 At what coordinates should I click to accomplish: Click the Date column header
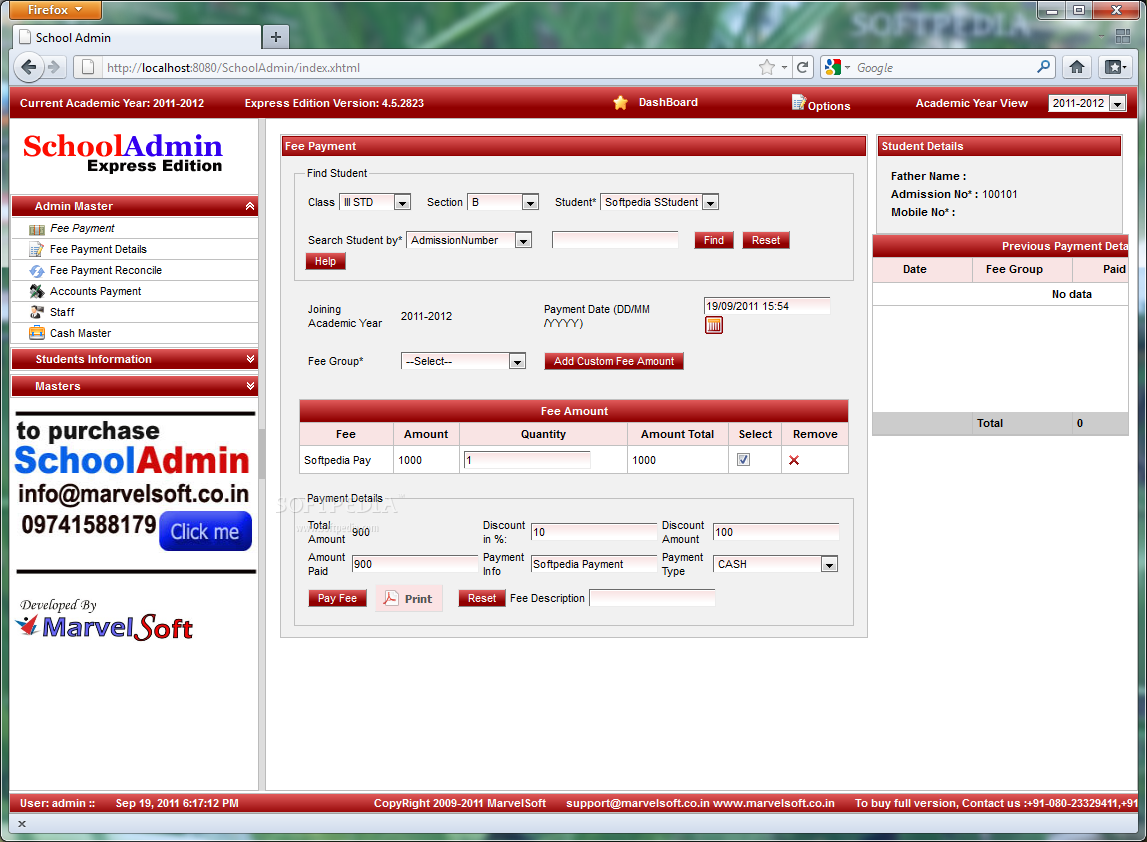click(922, 270)
